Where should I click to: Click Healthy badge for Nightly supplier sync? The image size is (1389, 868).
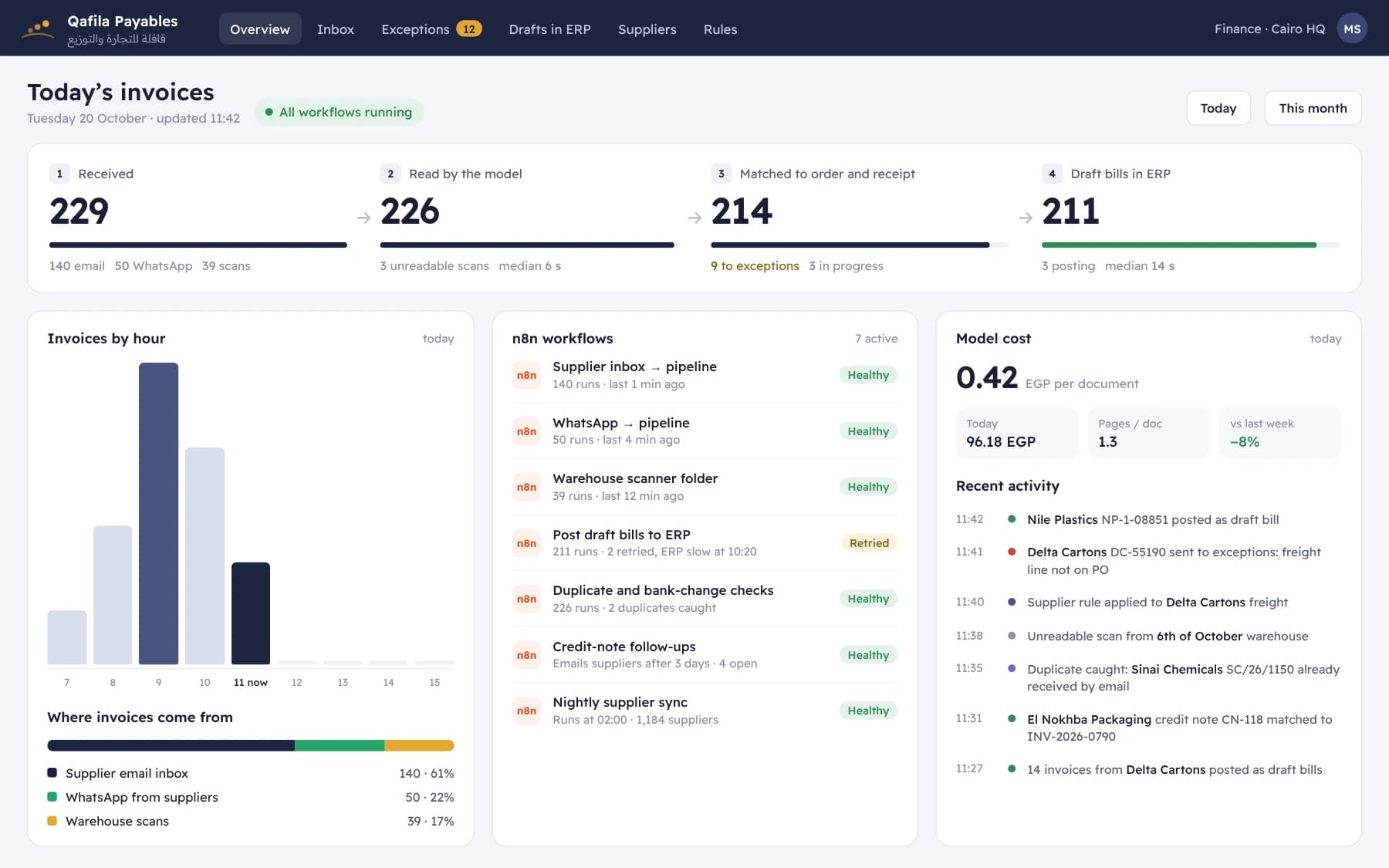(868, 711)
